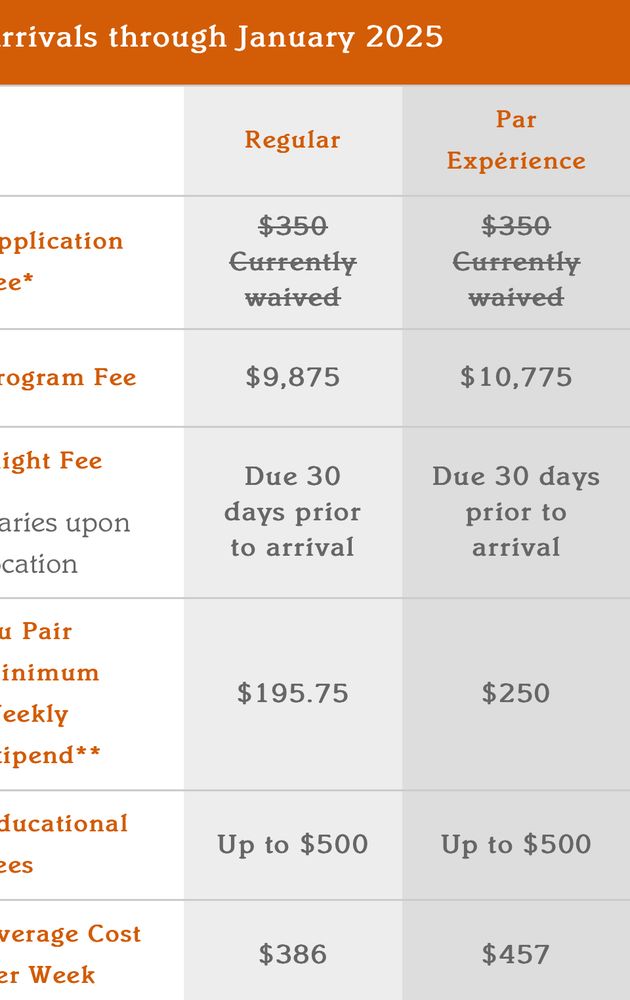Click the orange January 2025 header banner

(315, 41)
